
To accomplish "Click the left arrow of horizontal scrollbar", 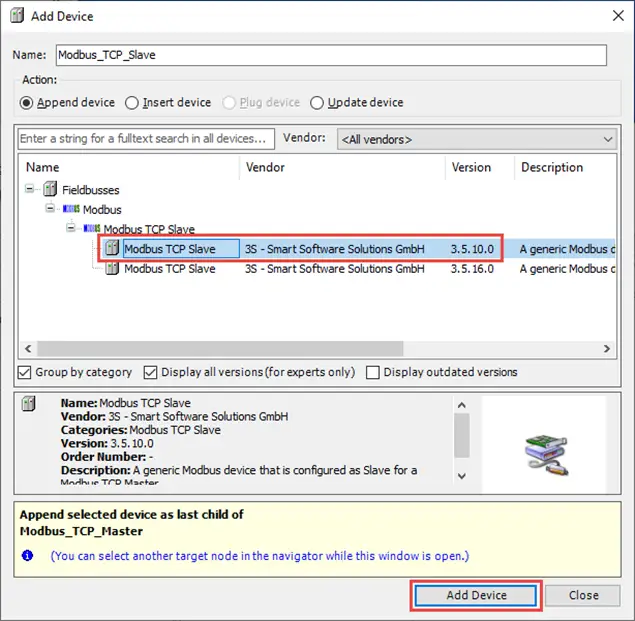I will click(x=28, y=348).
